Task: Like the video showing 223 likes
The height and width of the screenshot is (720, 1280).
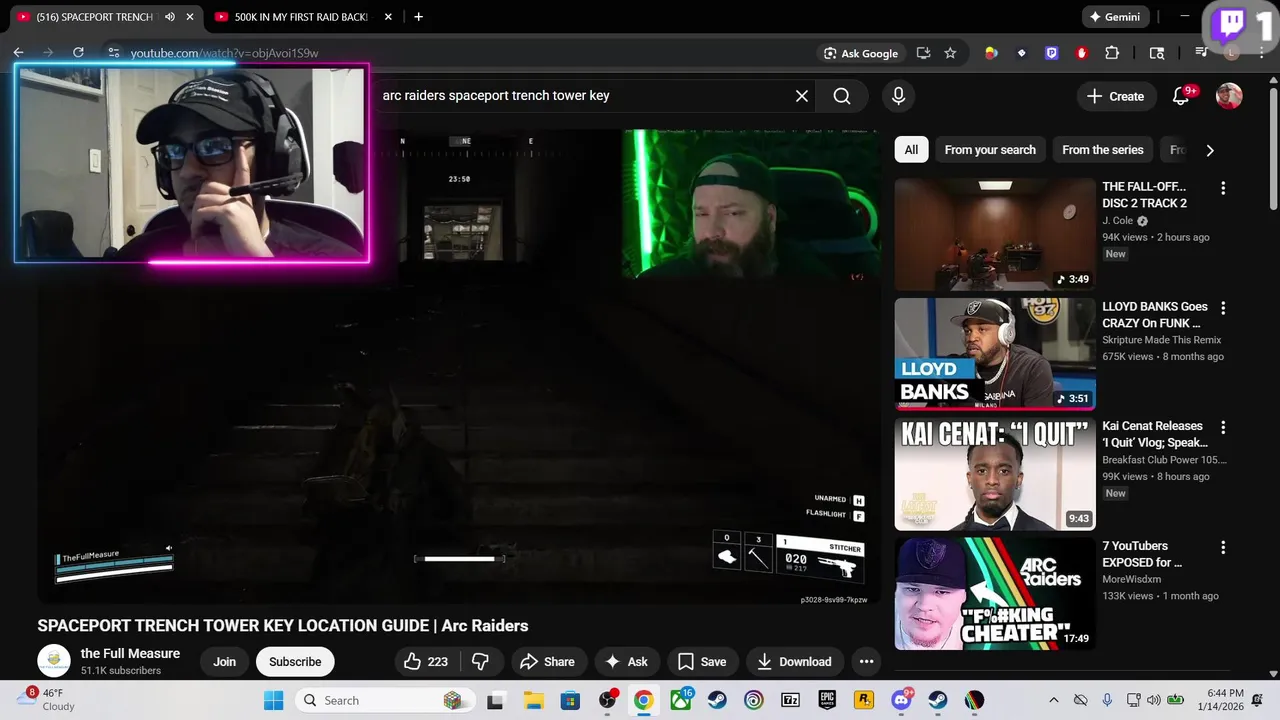Action: click(425, 661)
